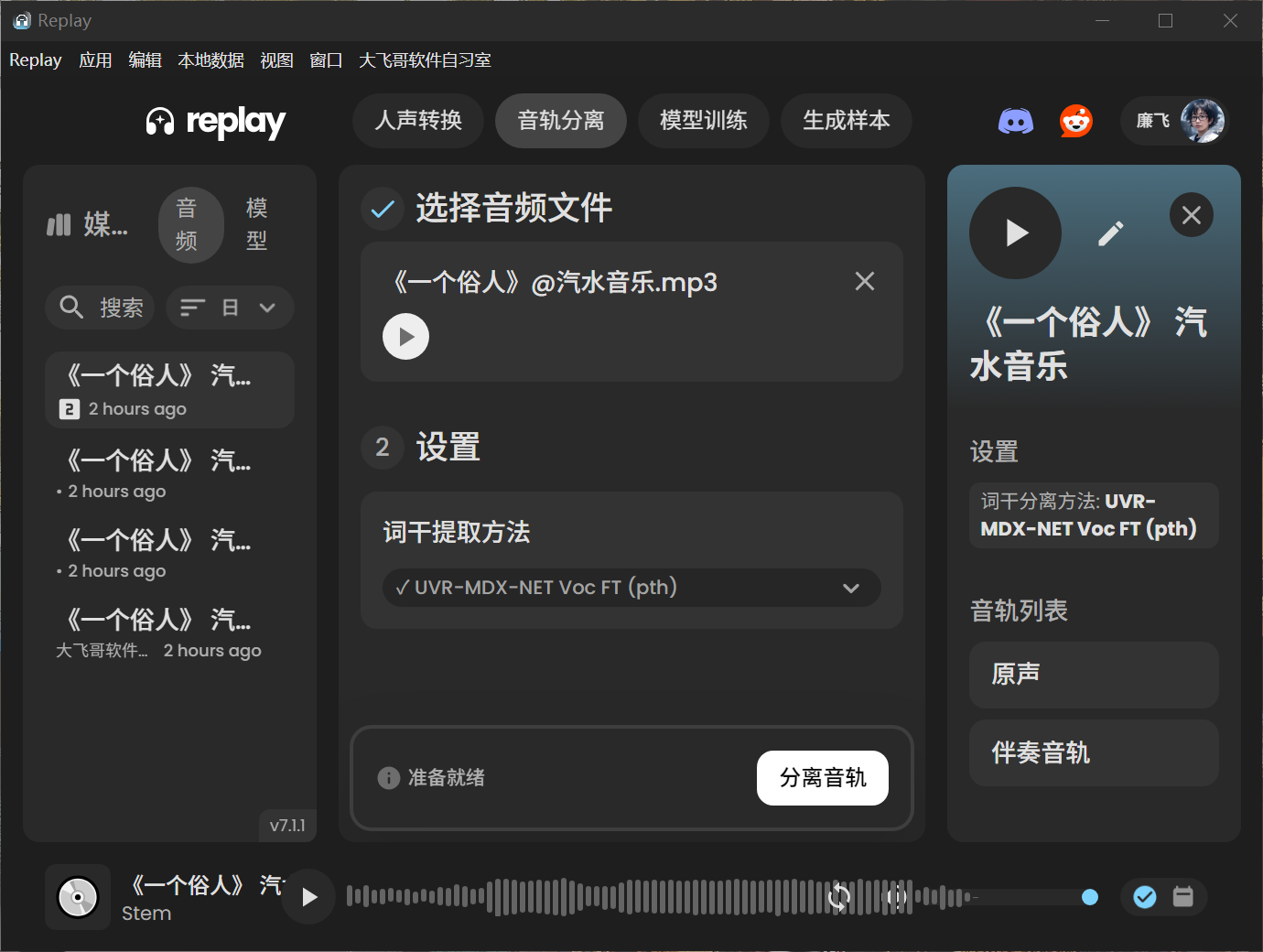Click the calendar-like icon in player bar
The width and height of the screenshot is (1263, 952).
coord(1183,897)
